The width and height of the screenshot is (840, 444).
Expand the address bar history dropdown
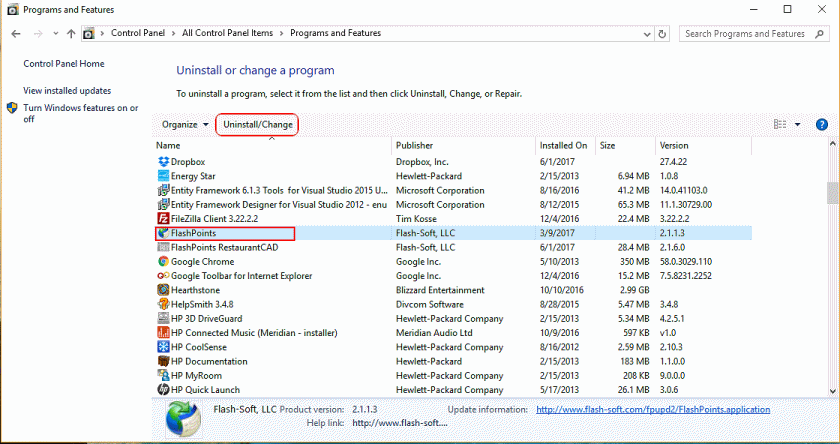647,34
